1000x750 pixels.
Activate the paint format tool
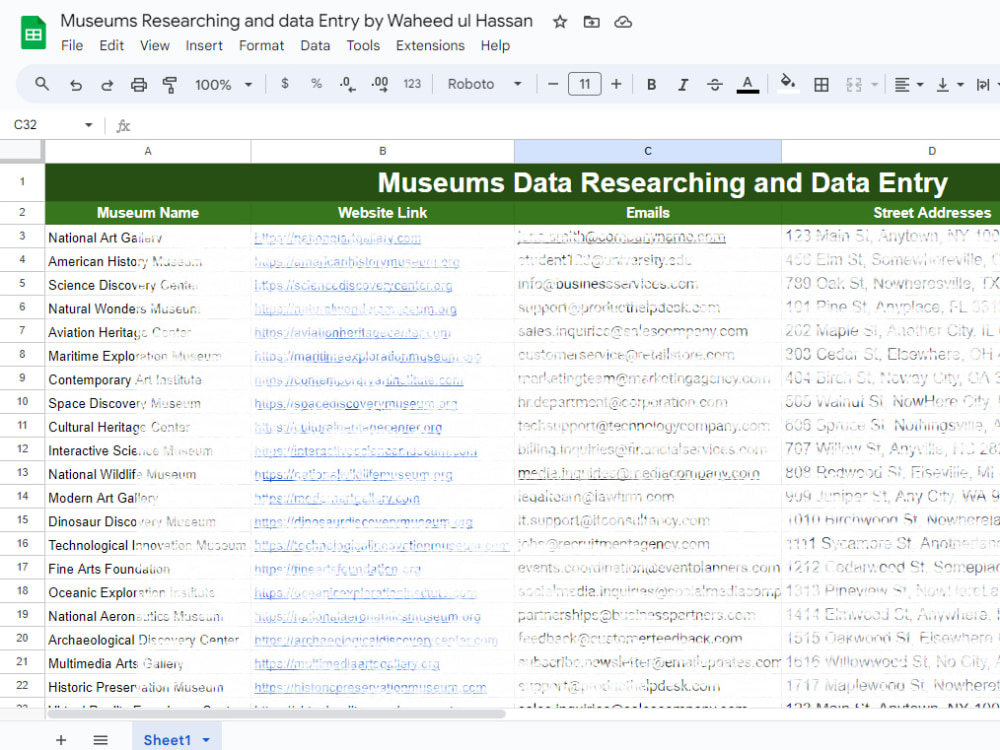[x=170, y=84]
